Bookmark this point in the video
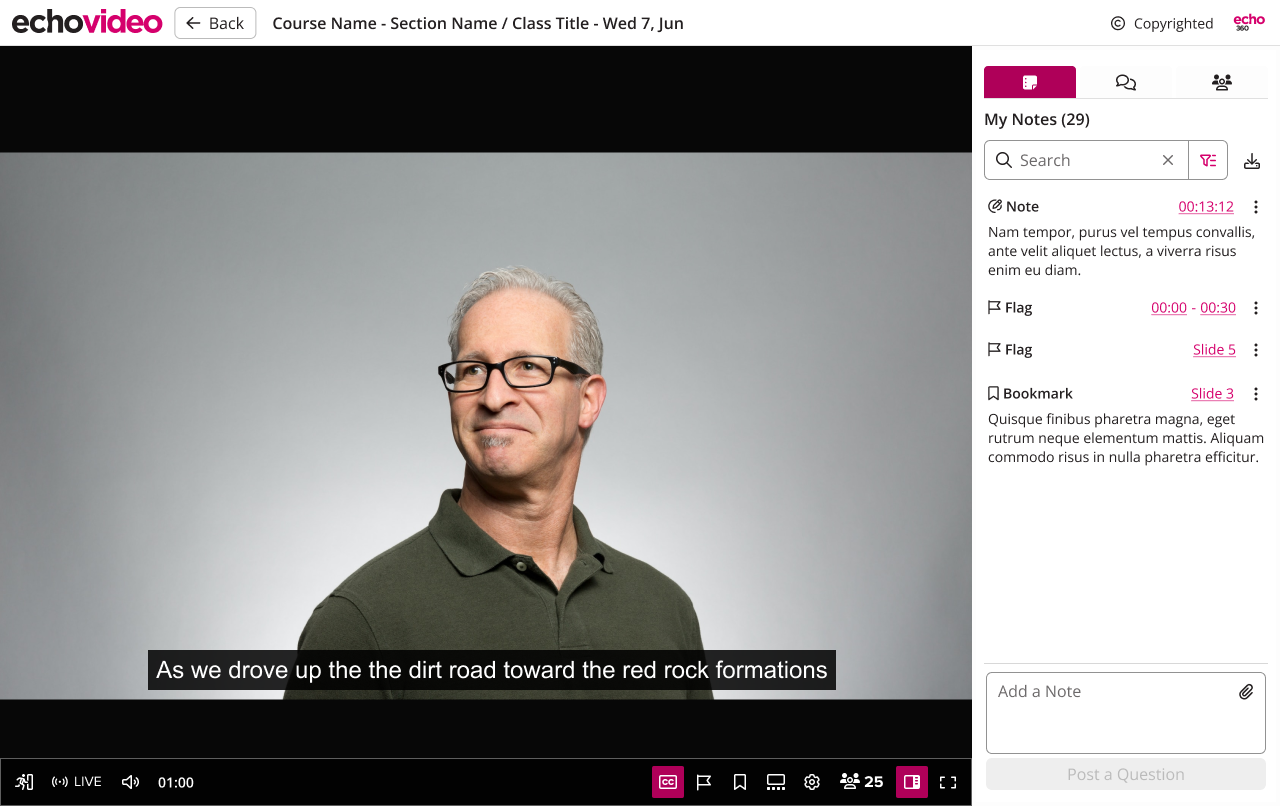The height and width of the screenshot is (806, 1280). point(739,782)
